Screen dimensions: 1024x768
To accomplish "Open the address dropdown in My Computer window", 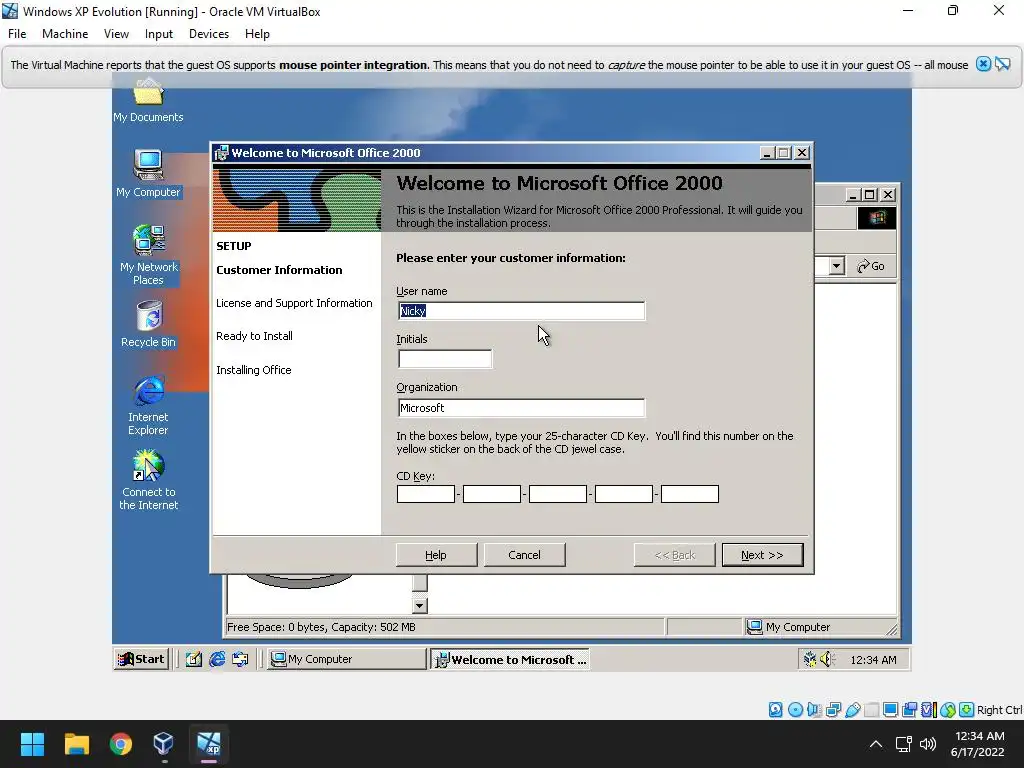I will (837, 266).
